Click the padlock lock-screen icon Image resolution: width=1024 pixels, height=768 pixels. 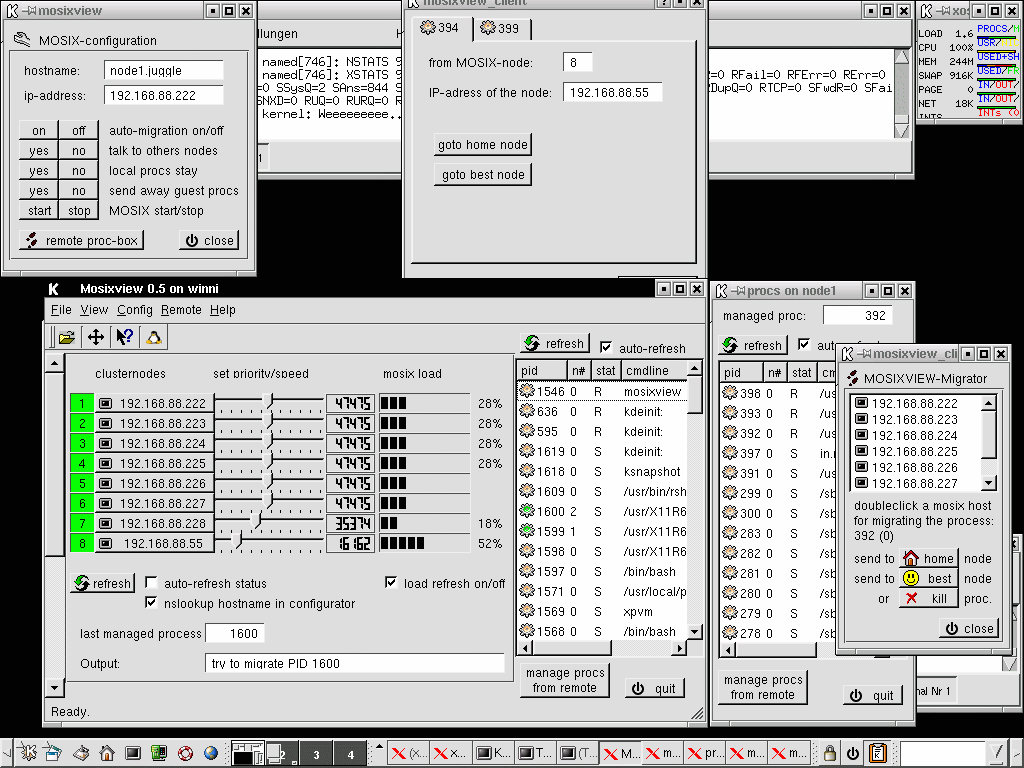[x=830, y=753]
